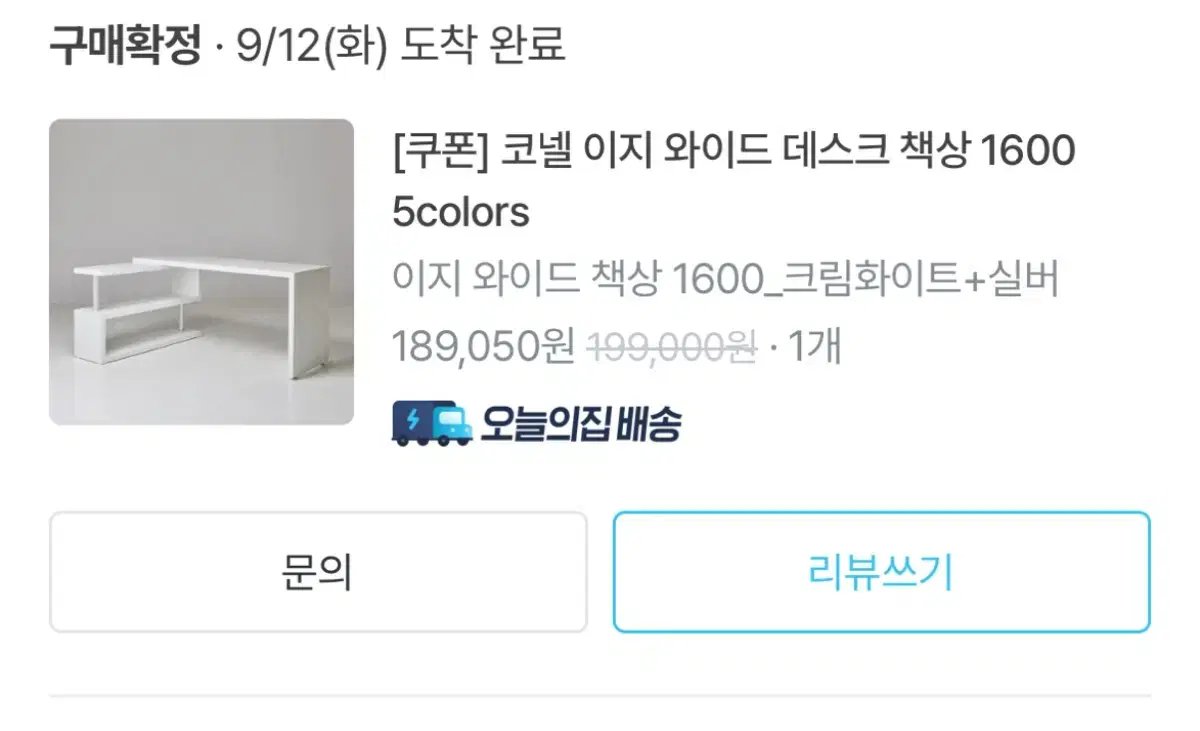
Task: Click the 189,050원 discounted price
Action: pos(483,347)
